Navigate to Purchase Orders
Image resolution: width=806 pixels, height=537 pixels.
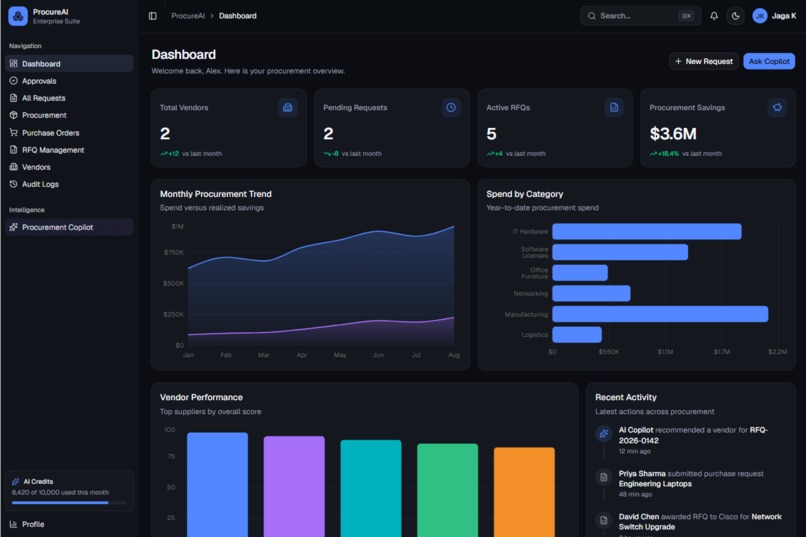click(x=69, y=133)
